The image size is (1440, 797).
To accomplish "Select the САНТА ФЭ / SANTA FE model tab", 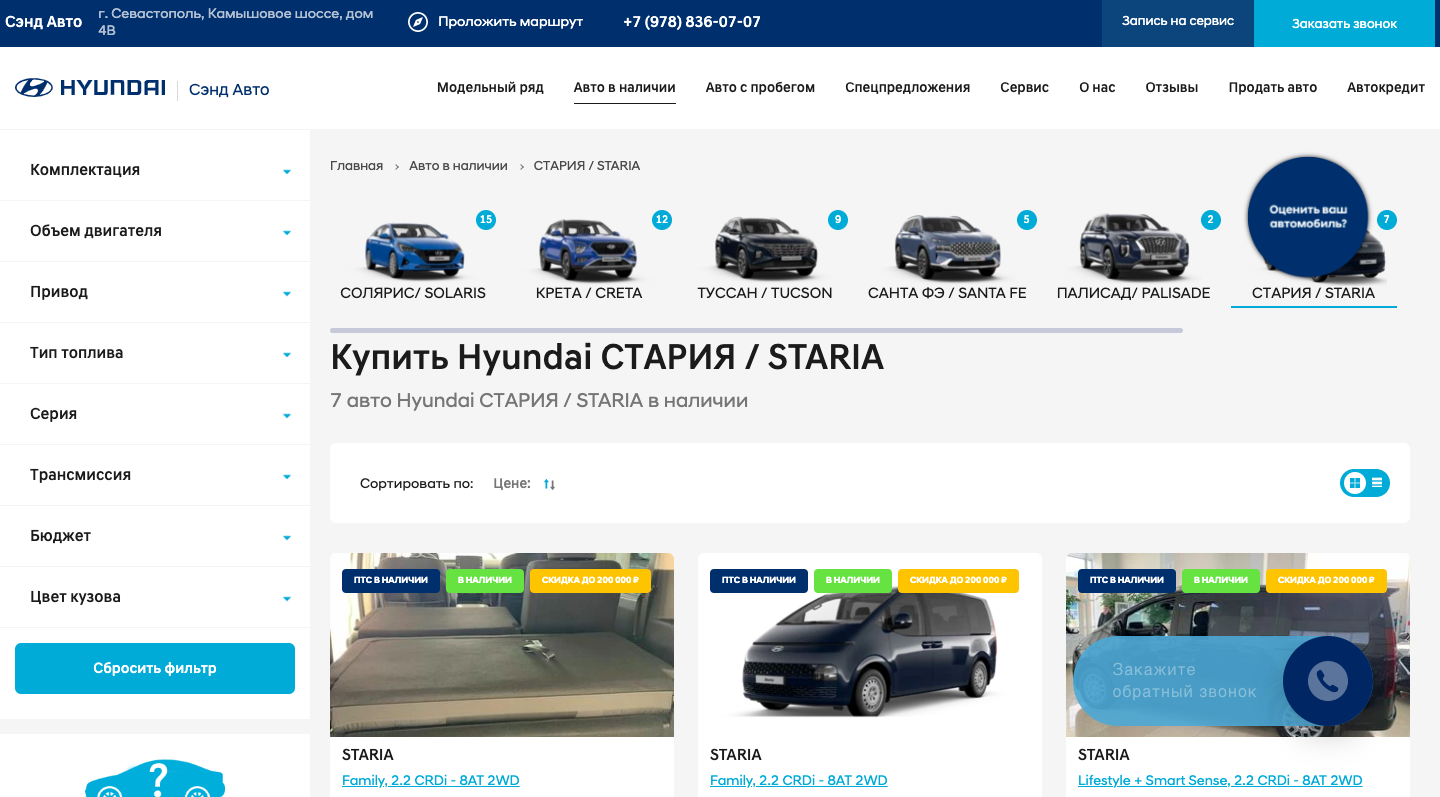I will point(947,257).
